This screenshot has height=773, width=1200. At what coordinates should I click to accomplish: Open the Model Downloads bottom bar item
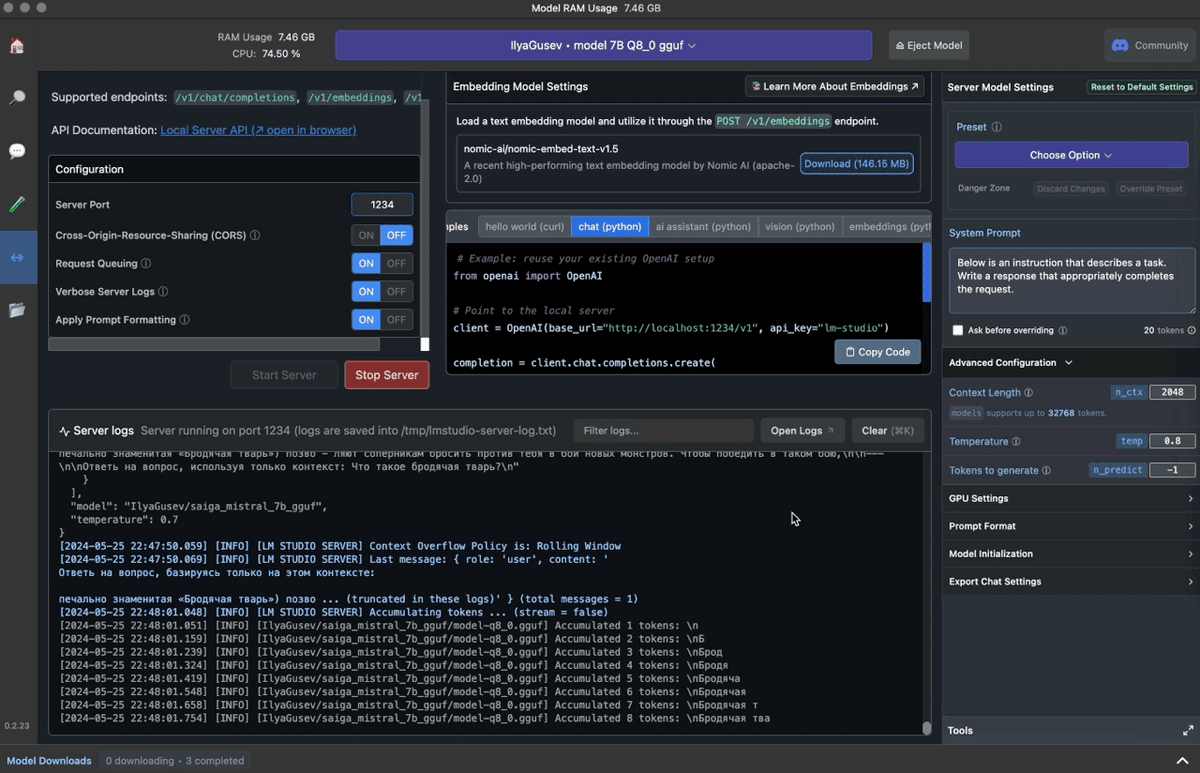click(x=49, y=761)
